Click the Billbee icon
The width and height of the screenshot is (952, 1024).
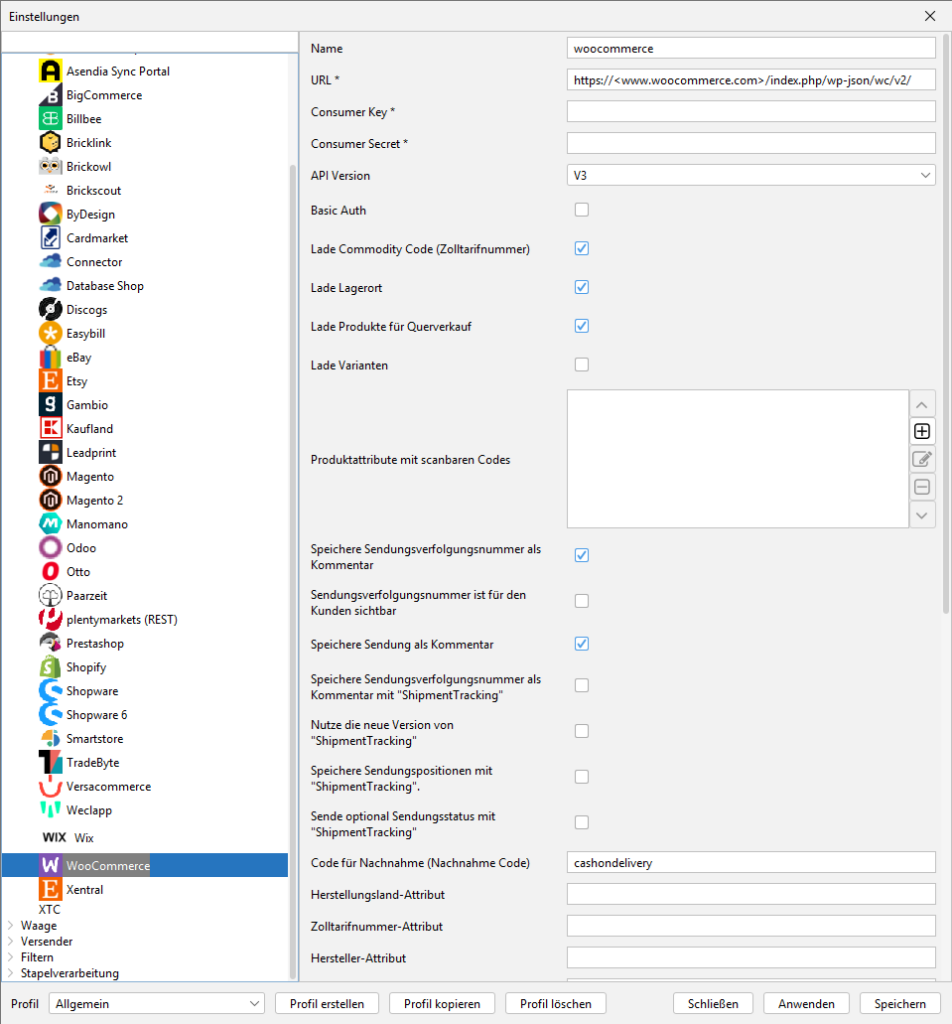(x=51, y=119)
